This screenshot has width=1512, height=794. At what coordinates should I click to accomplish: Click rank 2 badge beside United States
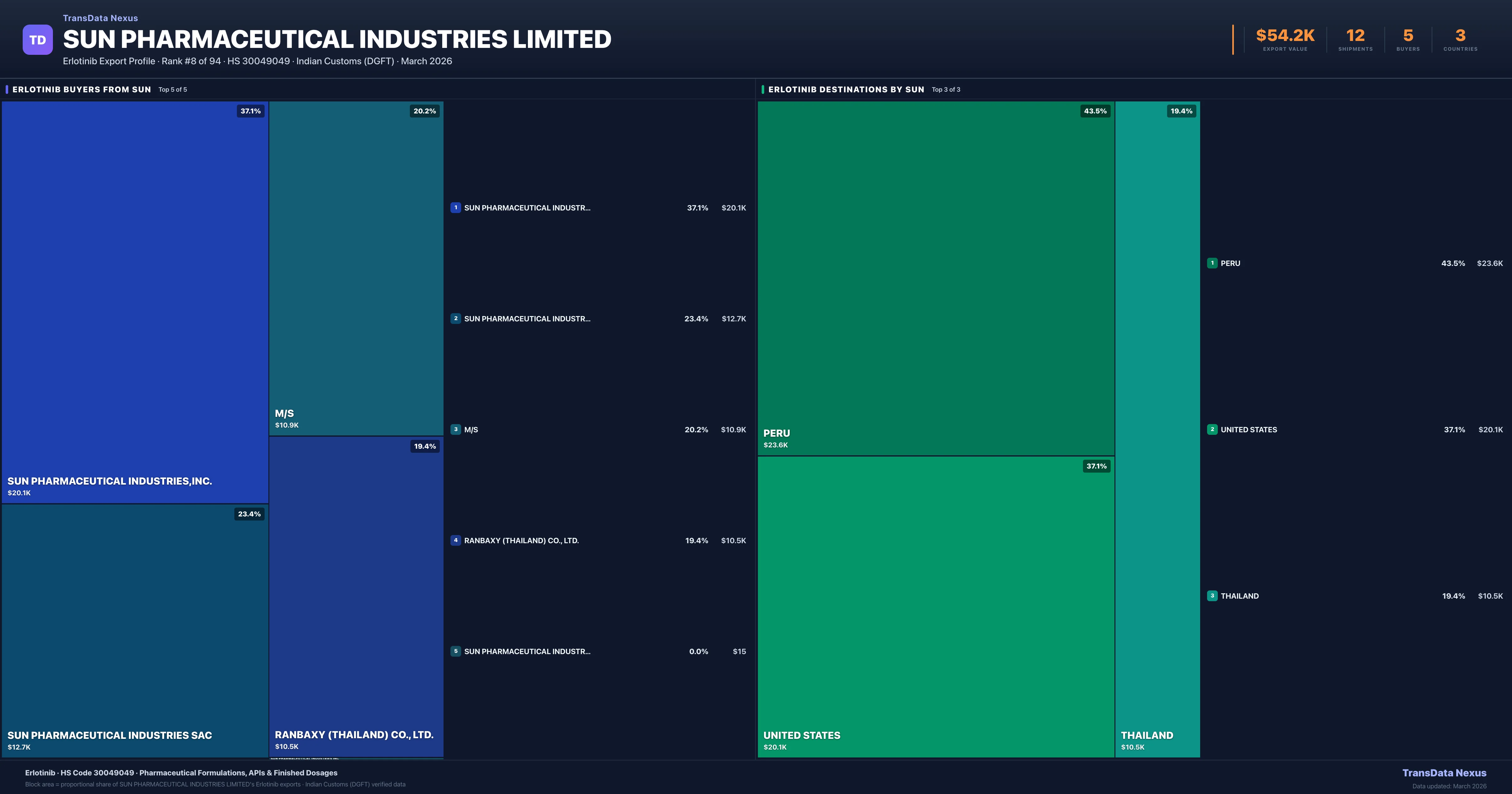(x=1212, y=429)
